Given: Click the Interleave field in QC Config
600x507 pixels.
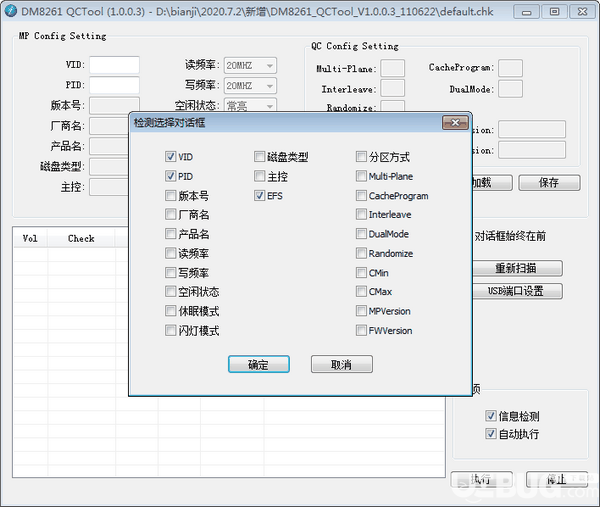Looking at the screenshot, I should pos(393,88).
